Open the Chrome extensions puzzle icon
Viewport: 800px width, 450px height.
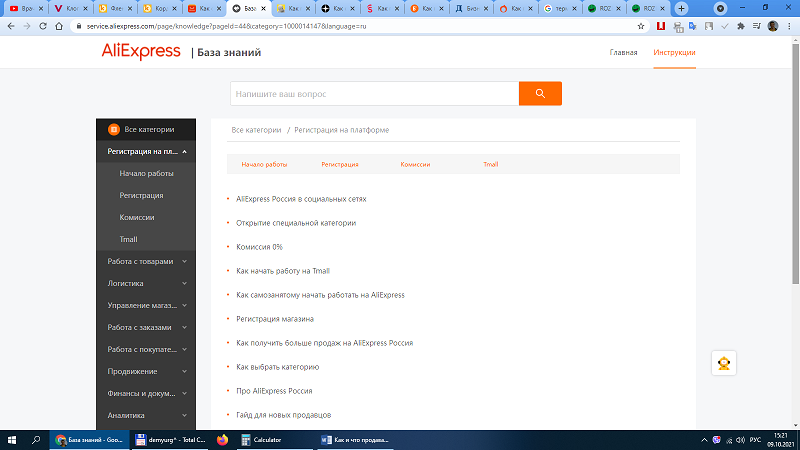[x=741, y=26]
